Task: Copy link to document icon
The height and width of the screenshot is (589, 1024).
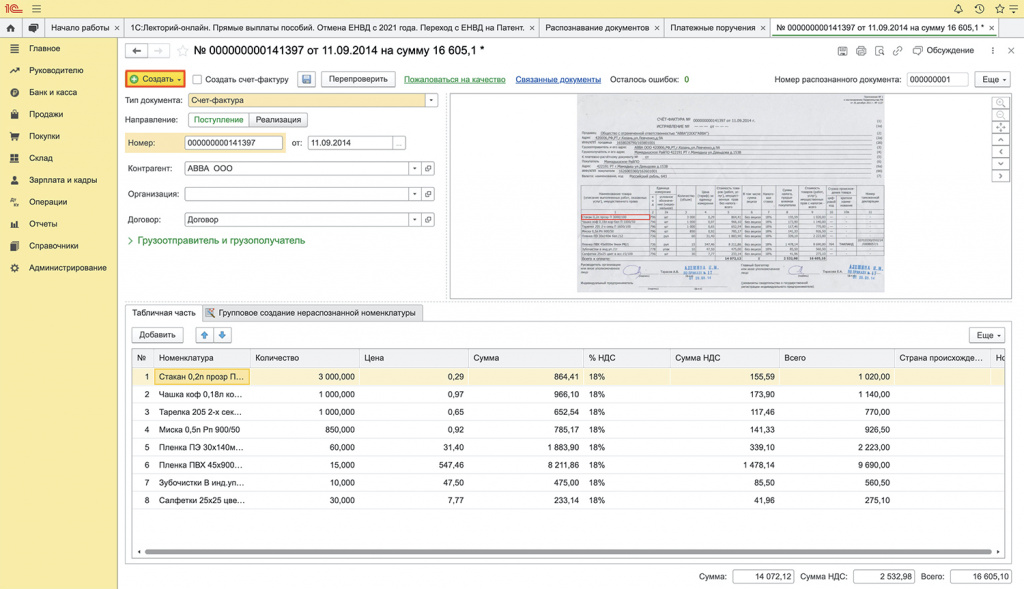Action: pyautogui.click(x=897, y=50)
